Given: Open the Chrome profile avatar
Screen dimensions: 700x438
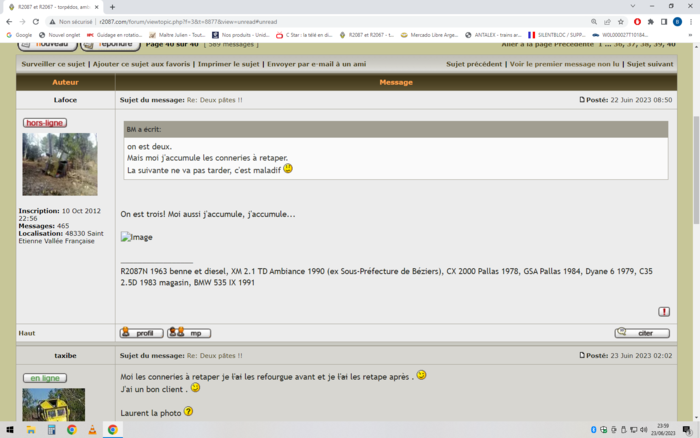Looking at the screenshot, I should 677,21.
